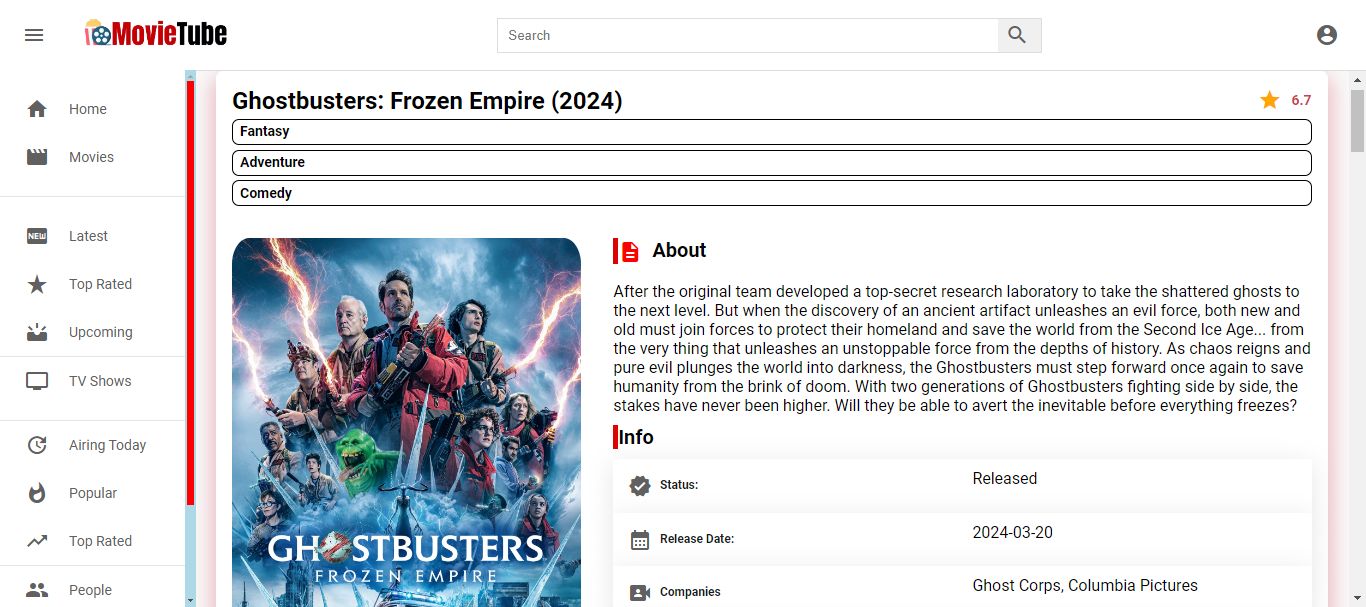Click the 'Release Date:' label
This screenshot has height=607, width=1366.
[x=697, y=539]
